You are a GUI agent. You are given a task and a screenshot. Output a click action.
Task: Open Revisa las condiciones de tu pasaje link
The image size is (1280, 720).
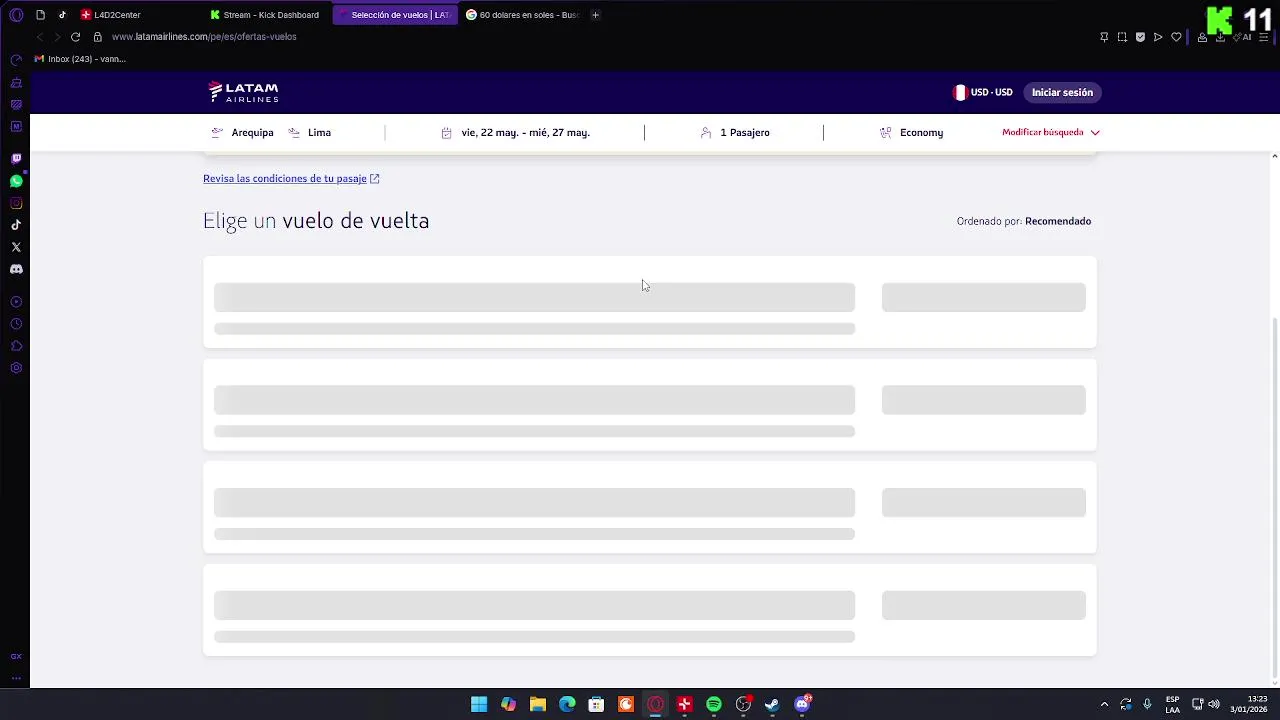click(291, 178)
